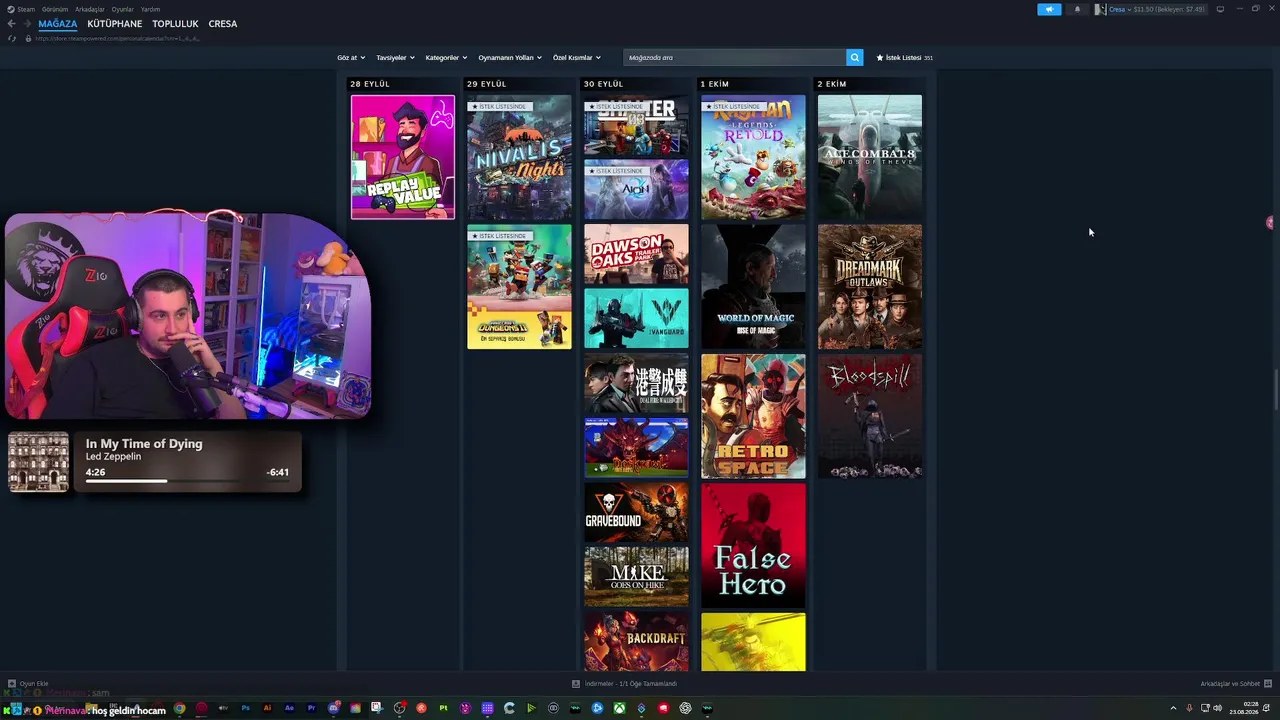Click the magnifier search button
This screenshot has width=1280, height=720.
[854, 58]
